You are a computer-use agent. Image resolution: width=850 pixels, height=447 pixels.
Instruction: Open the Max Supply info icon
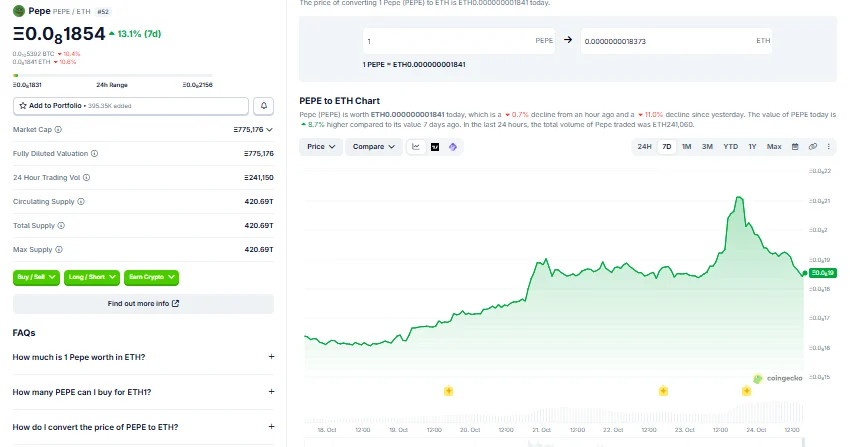pyautogui.click(x=59, y=250)
